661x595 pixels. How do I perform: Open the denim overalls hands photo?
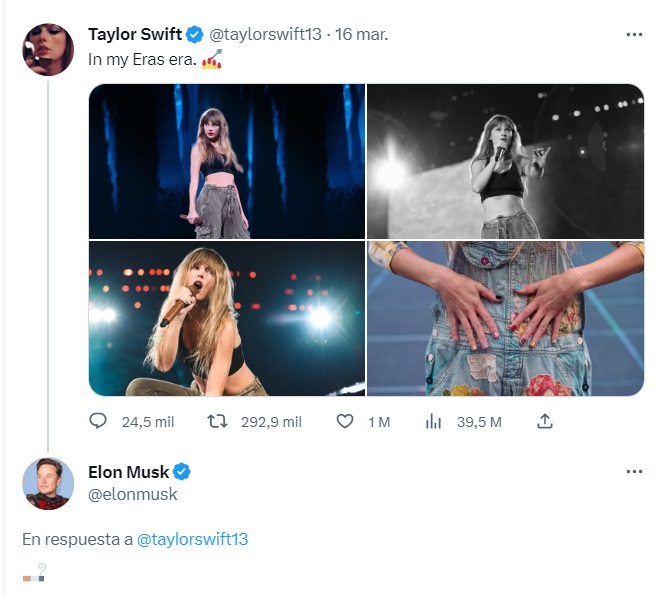tap(505, 319)
